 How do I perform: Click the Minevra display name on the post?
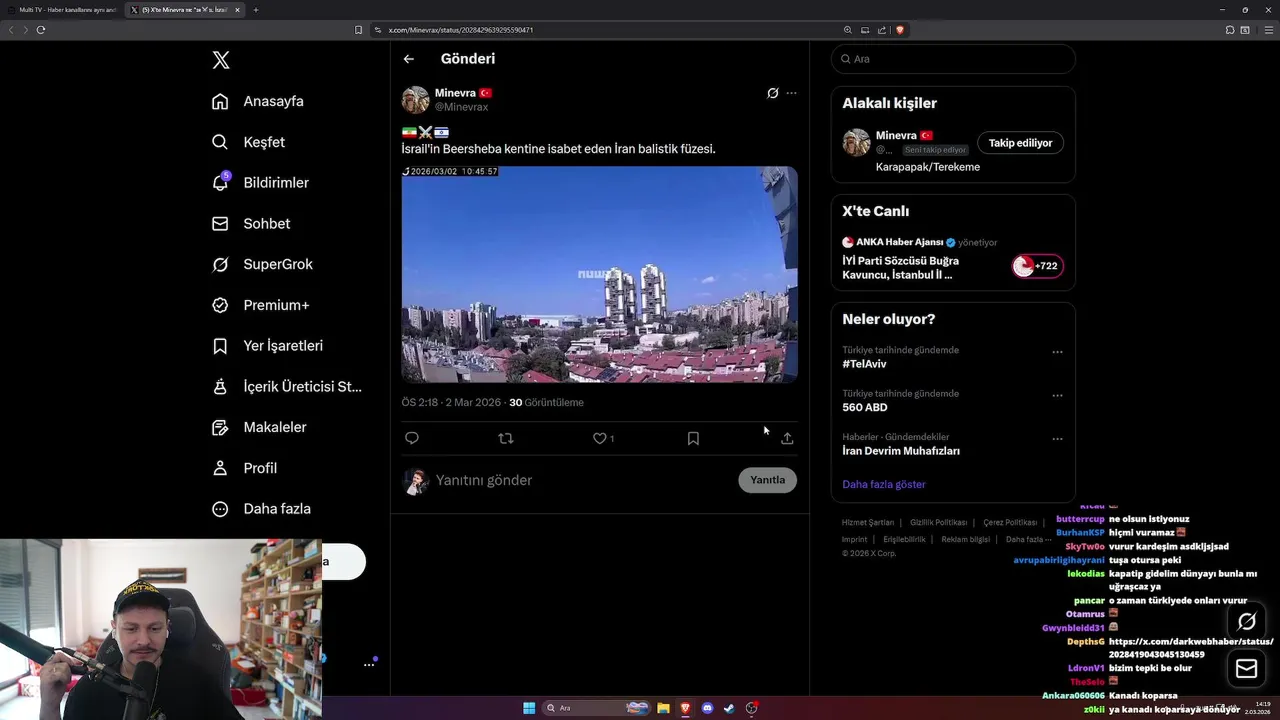455,93
